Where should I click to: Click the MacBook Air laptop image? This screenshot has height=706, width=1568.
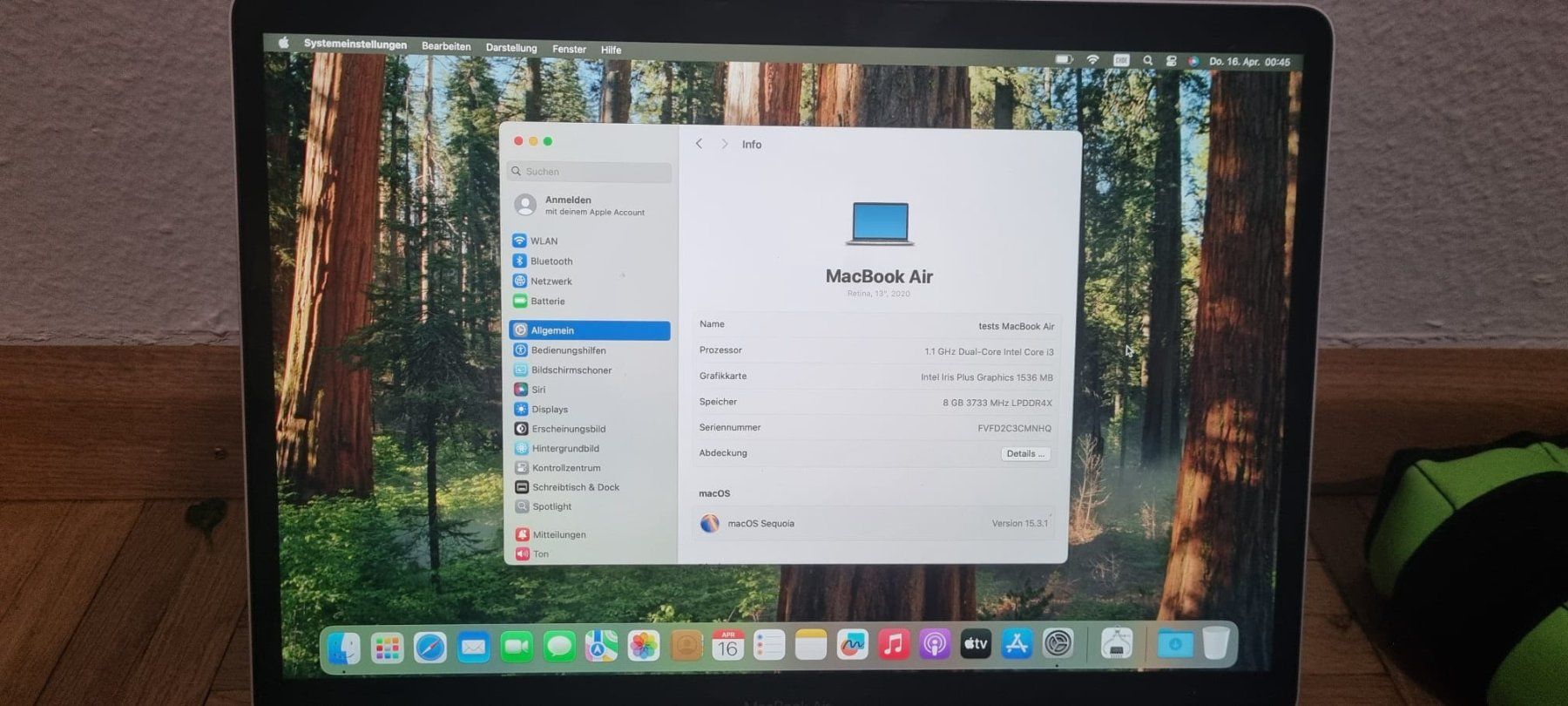pyautogui.click(x=880, y=223)
